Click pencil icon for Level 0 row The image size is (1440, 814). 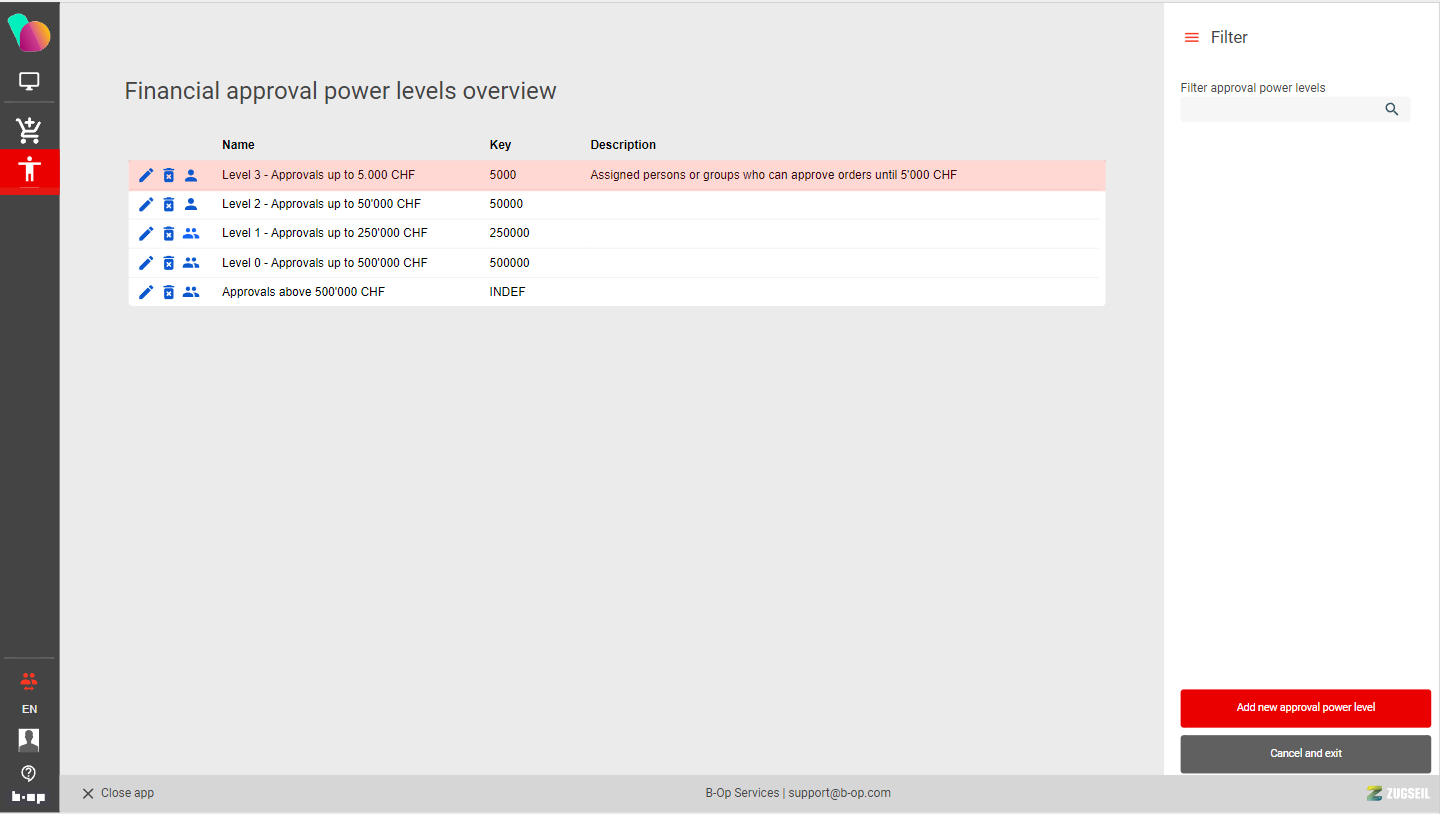pyautogui.click(x=146, y=263)
